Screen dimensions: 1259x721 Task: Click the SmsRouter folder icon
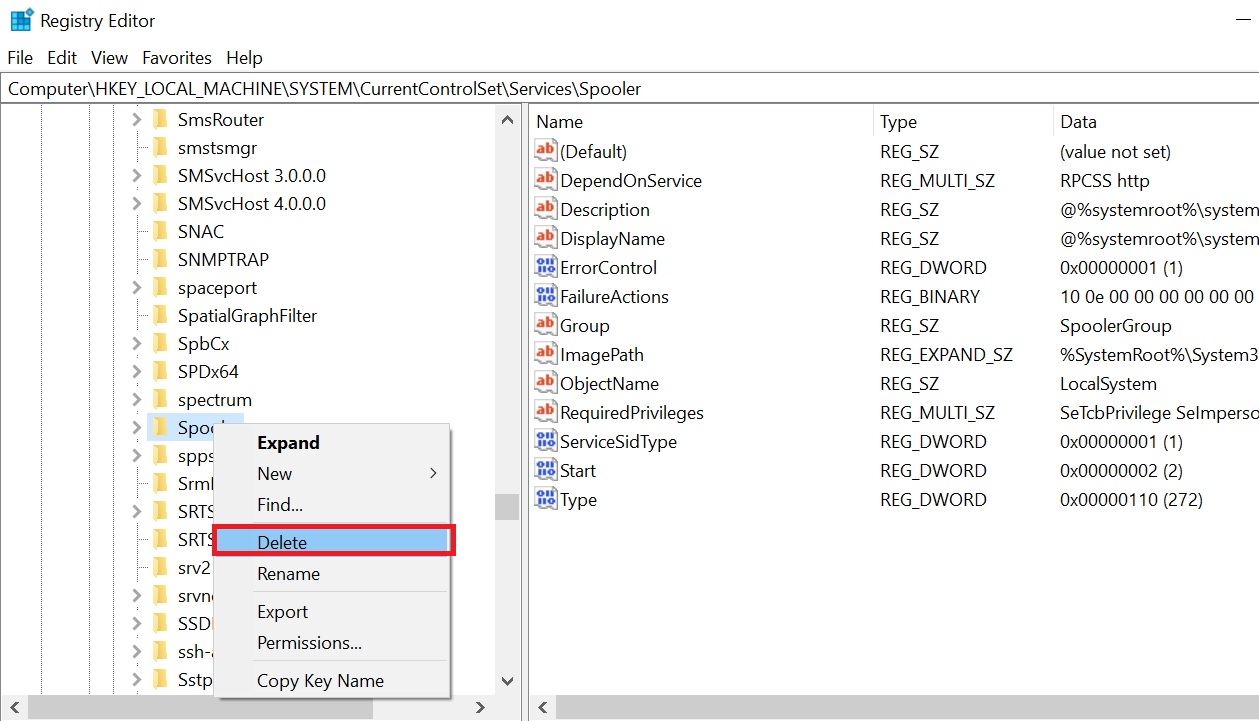coord(160,120)
